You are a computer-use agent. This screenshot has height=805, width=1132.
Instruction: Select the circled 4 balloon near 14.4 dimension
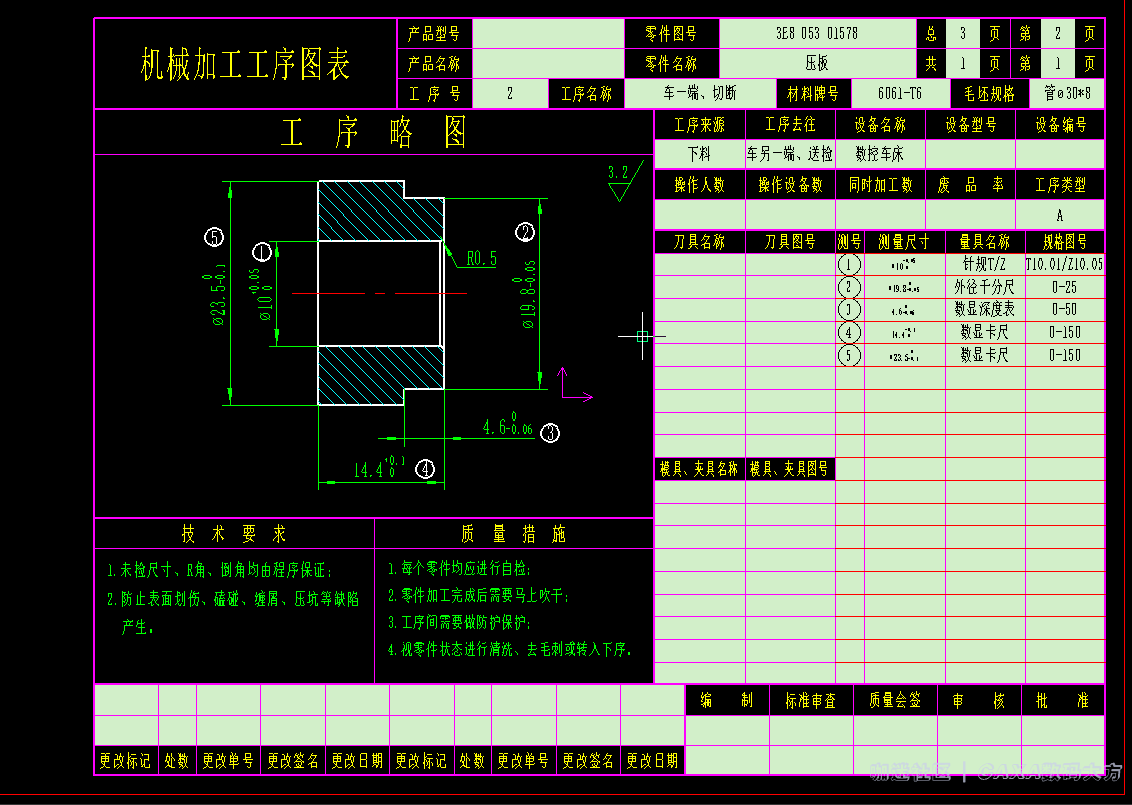point(425,468)
